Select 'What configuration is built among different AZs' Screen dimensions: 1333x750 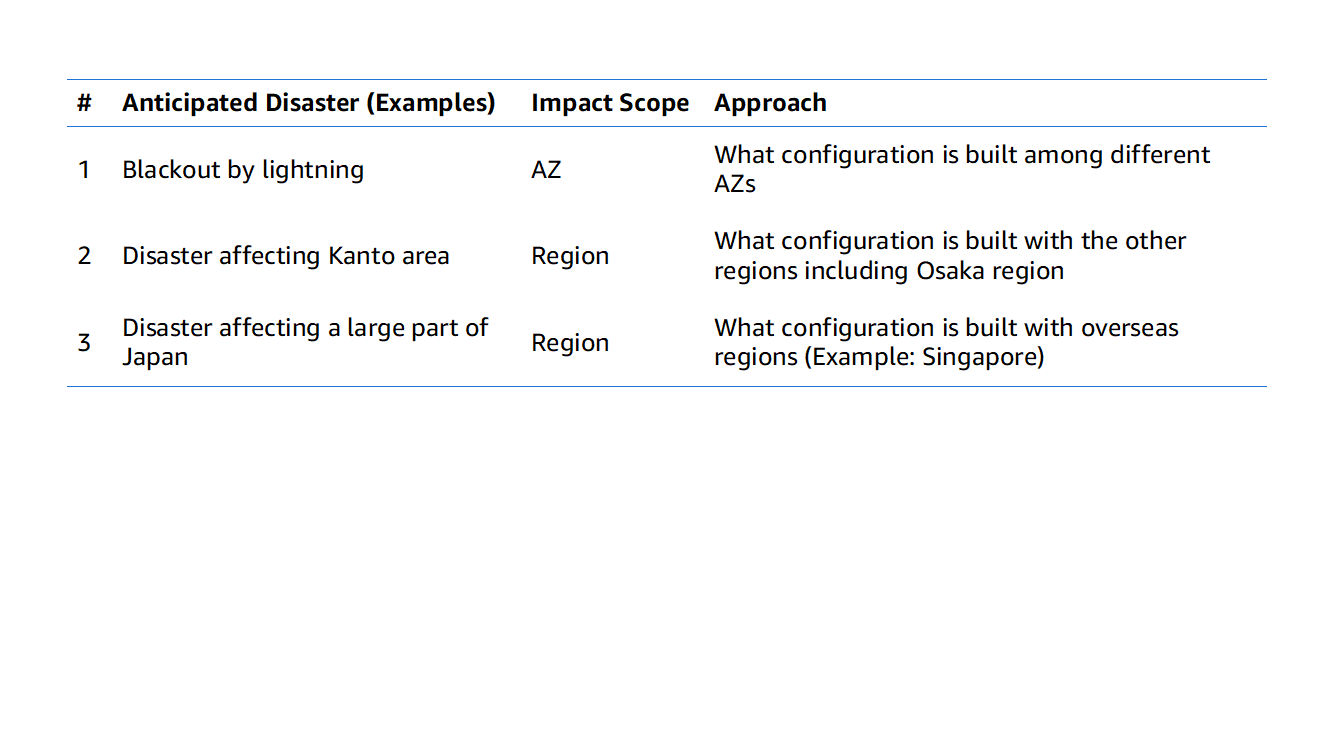coord(962,169)
